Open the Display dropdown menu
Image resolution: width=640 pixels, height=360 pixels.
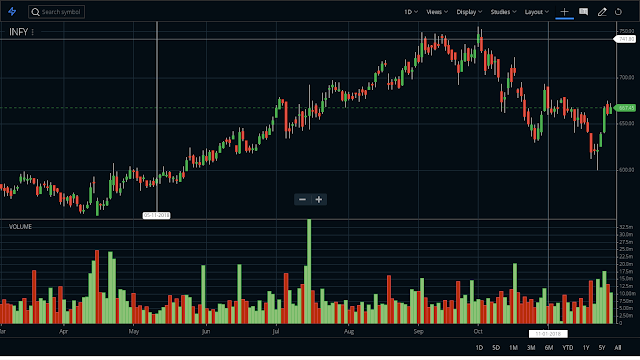[x=469, y=12]
